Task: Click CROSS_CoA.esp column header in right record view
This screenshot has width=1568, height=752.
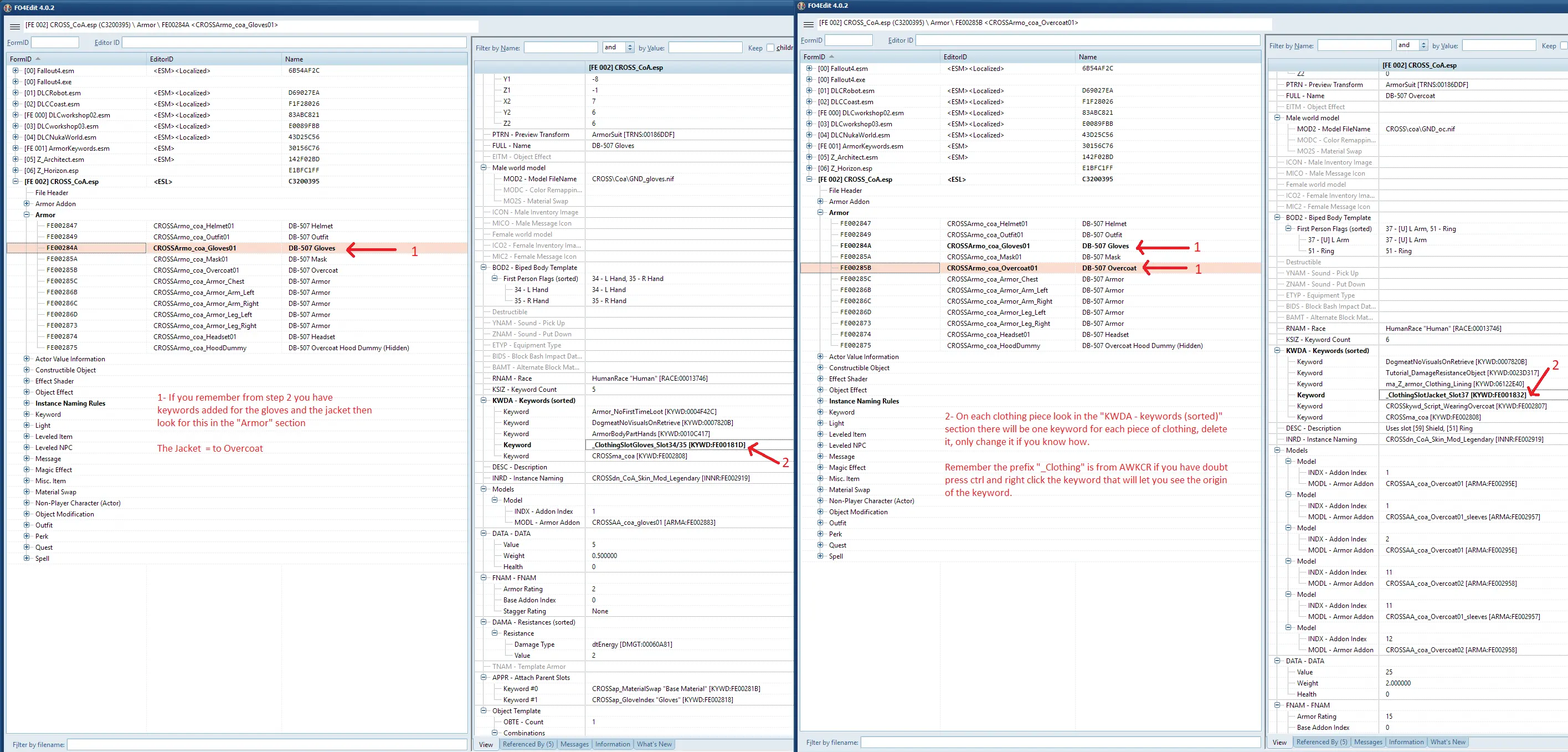Action: click(1473, 65)
